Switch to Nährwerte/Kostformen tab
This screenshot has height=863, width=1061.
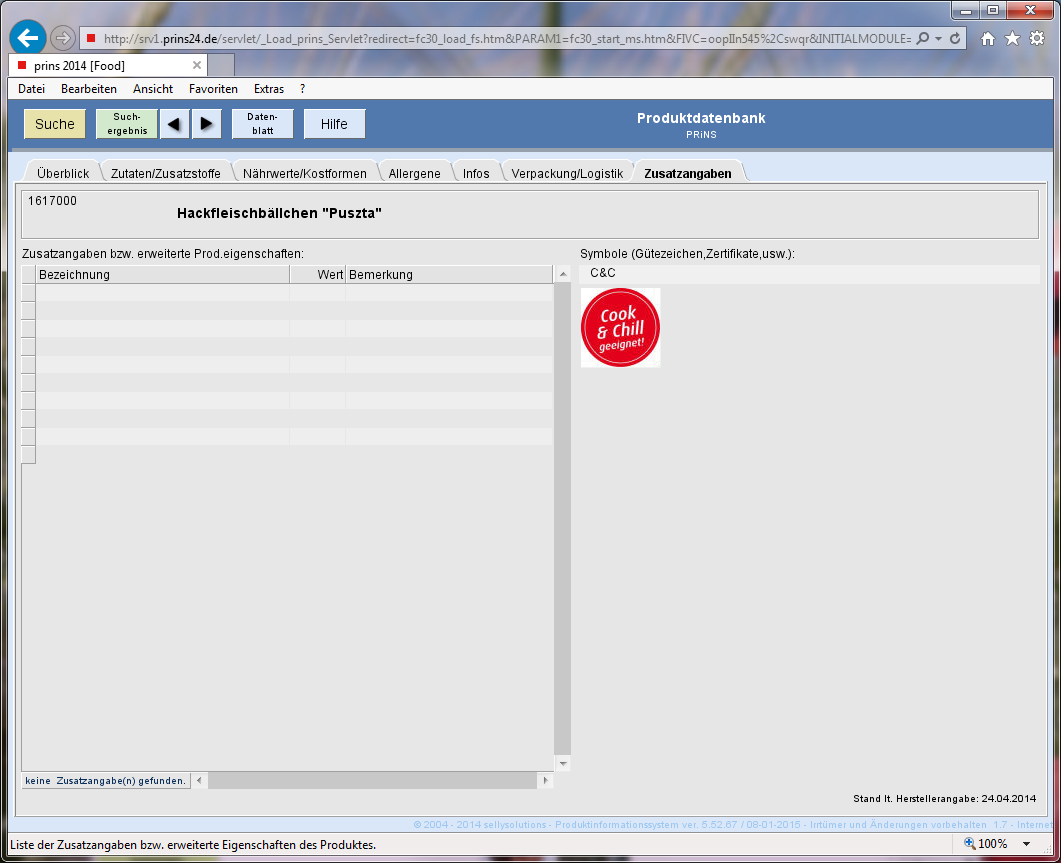click(305, 173)
